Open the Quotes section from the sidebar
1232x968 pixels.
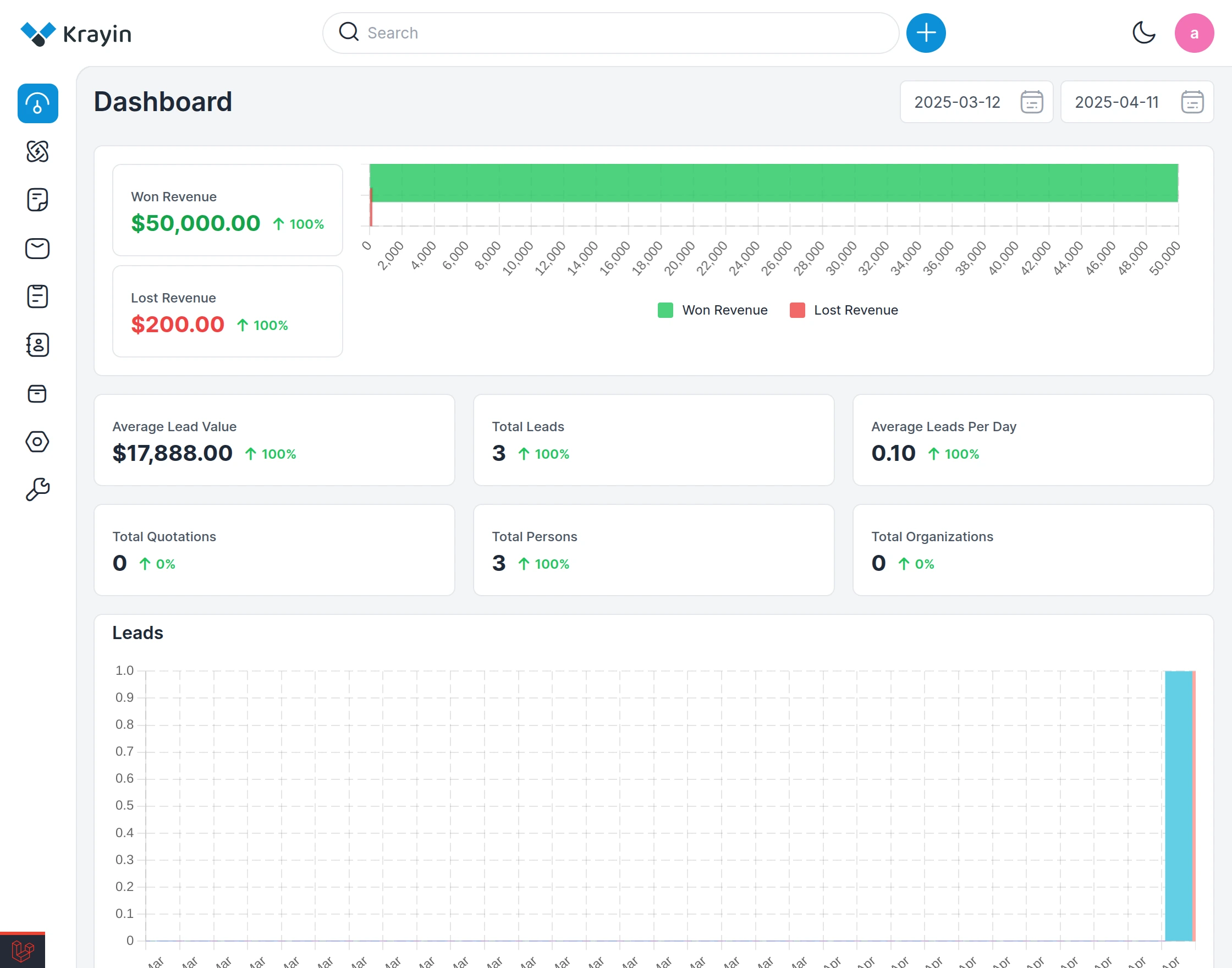tap(37, 200)
